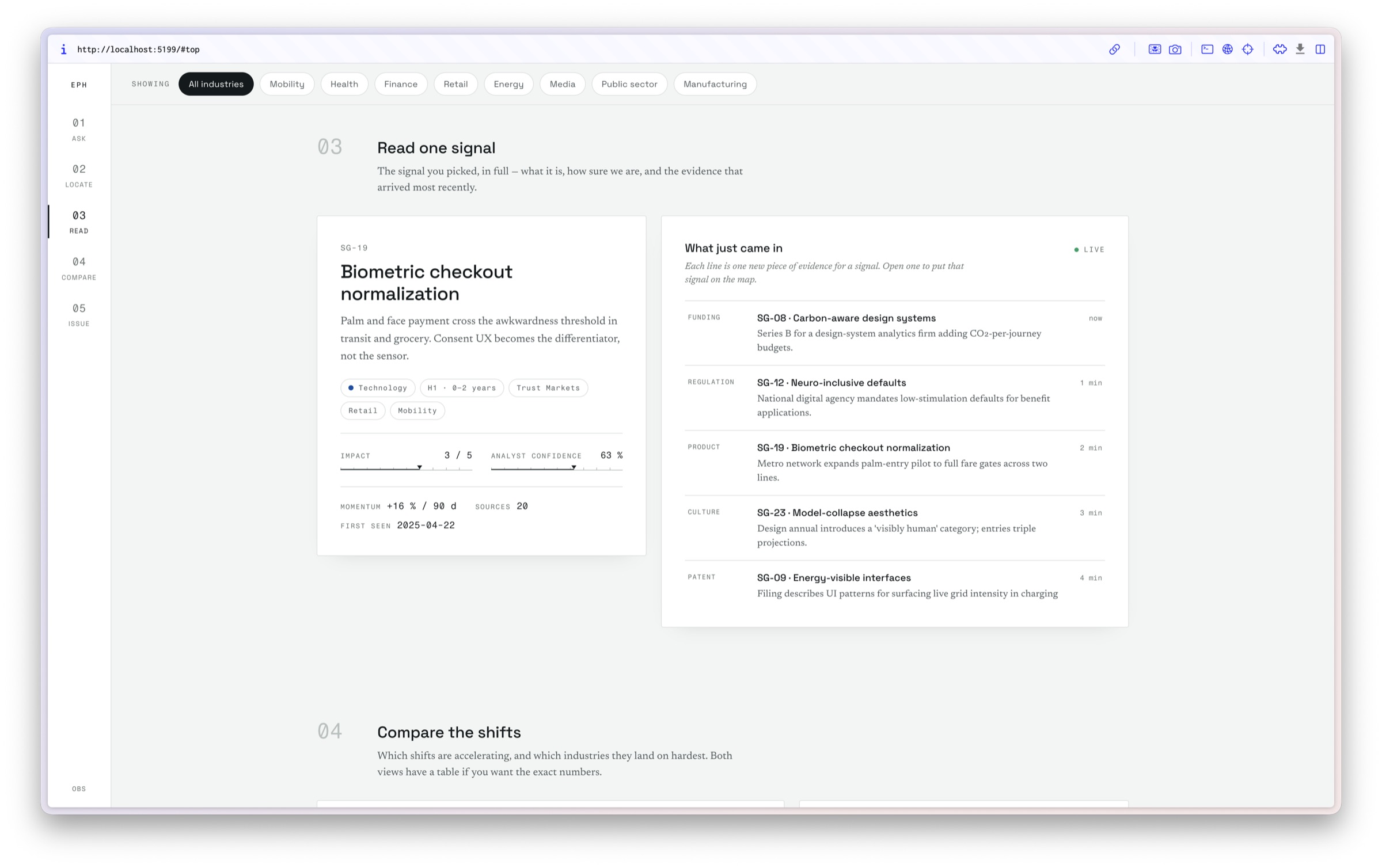Filter by Media industry
The width and height of the screenshot is (1382, 868).
[563, 84]
